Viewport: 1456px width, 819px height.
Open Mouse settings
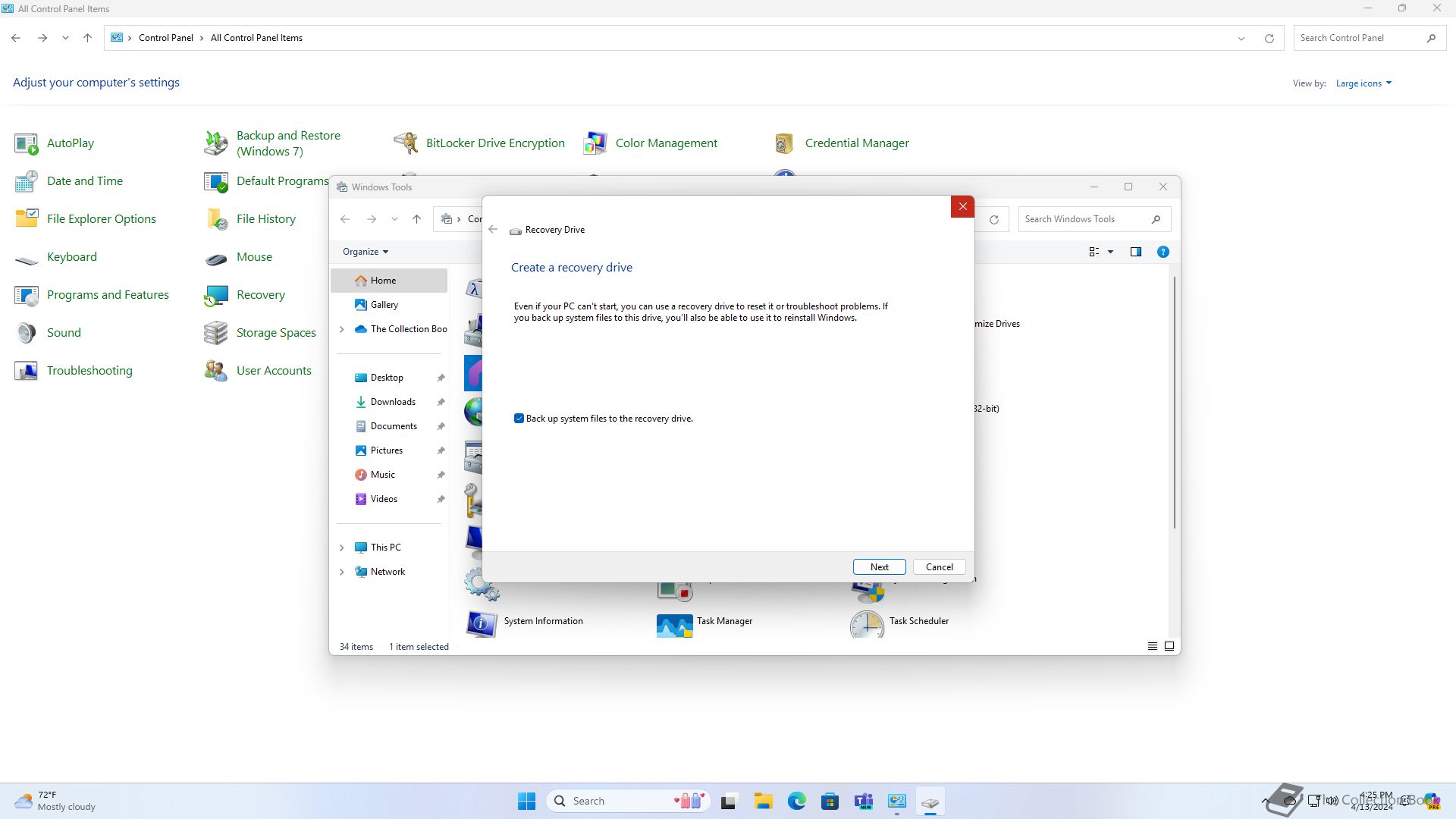(x=254, y=256)
